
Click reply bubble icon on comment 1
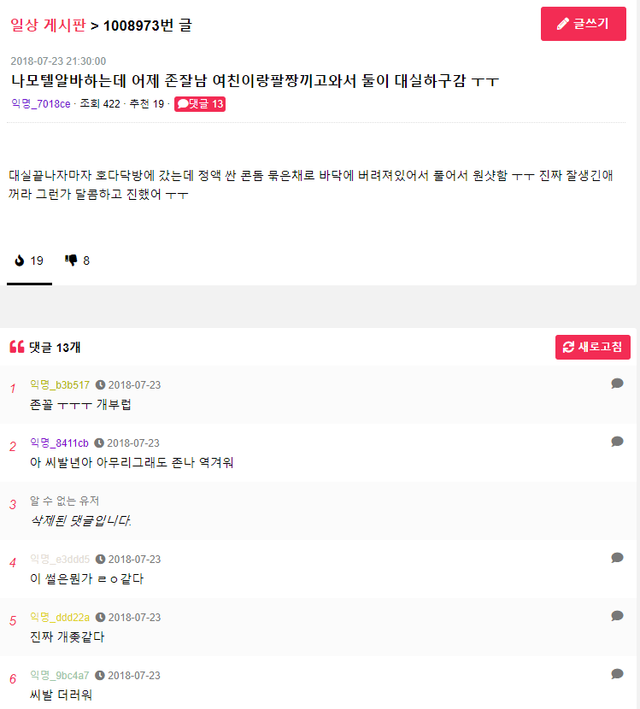(x=617, y=383)
